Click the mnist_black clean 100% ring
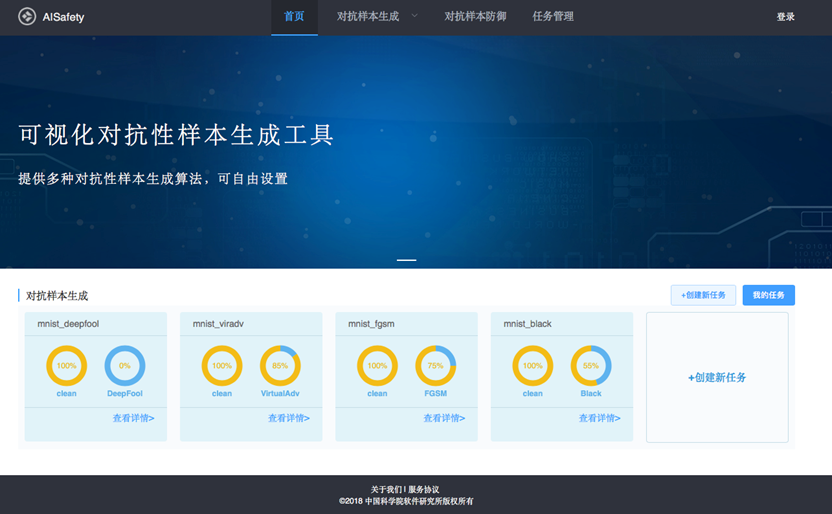Screen dimensions: 832x514 (532, 366)
